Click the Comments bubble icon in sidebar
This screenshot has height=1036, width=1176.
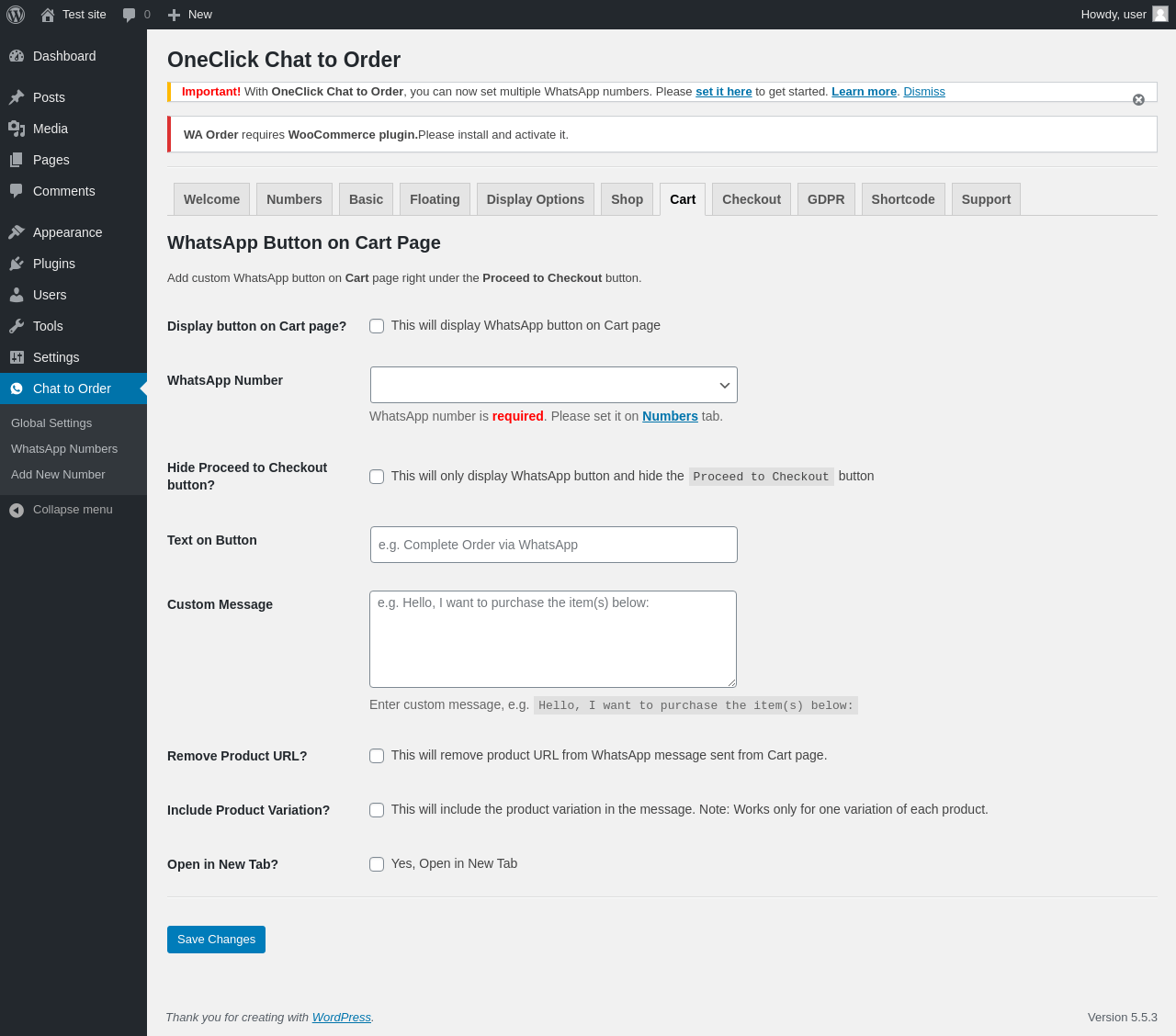17,191
